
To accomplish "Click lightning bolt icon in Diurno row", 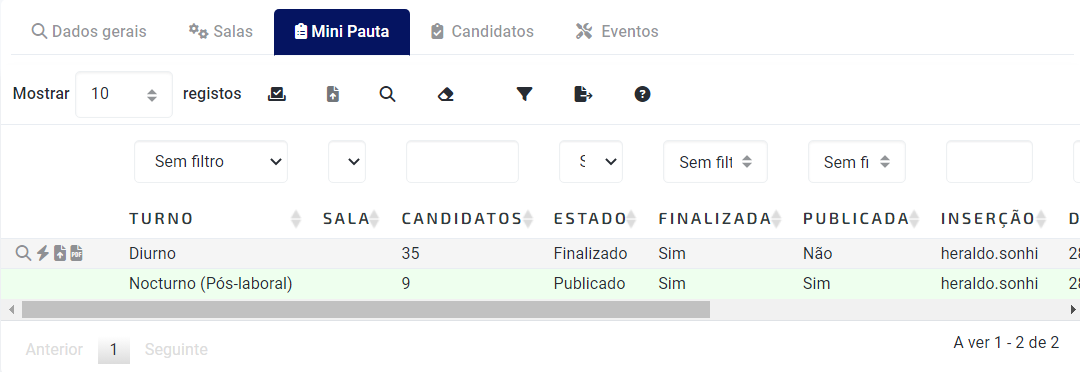I will coord(43,254).
